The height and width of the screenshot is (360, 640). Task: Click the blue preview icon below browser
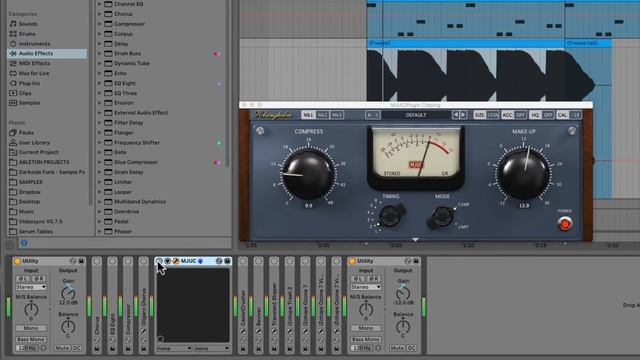click(24, 243)
